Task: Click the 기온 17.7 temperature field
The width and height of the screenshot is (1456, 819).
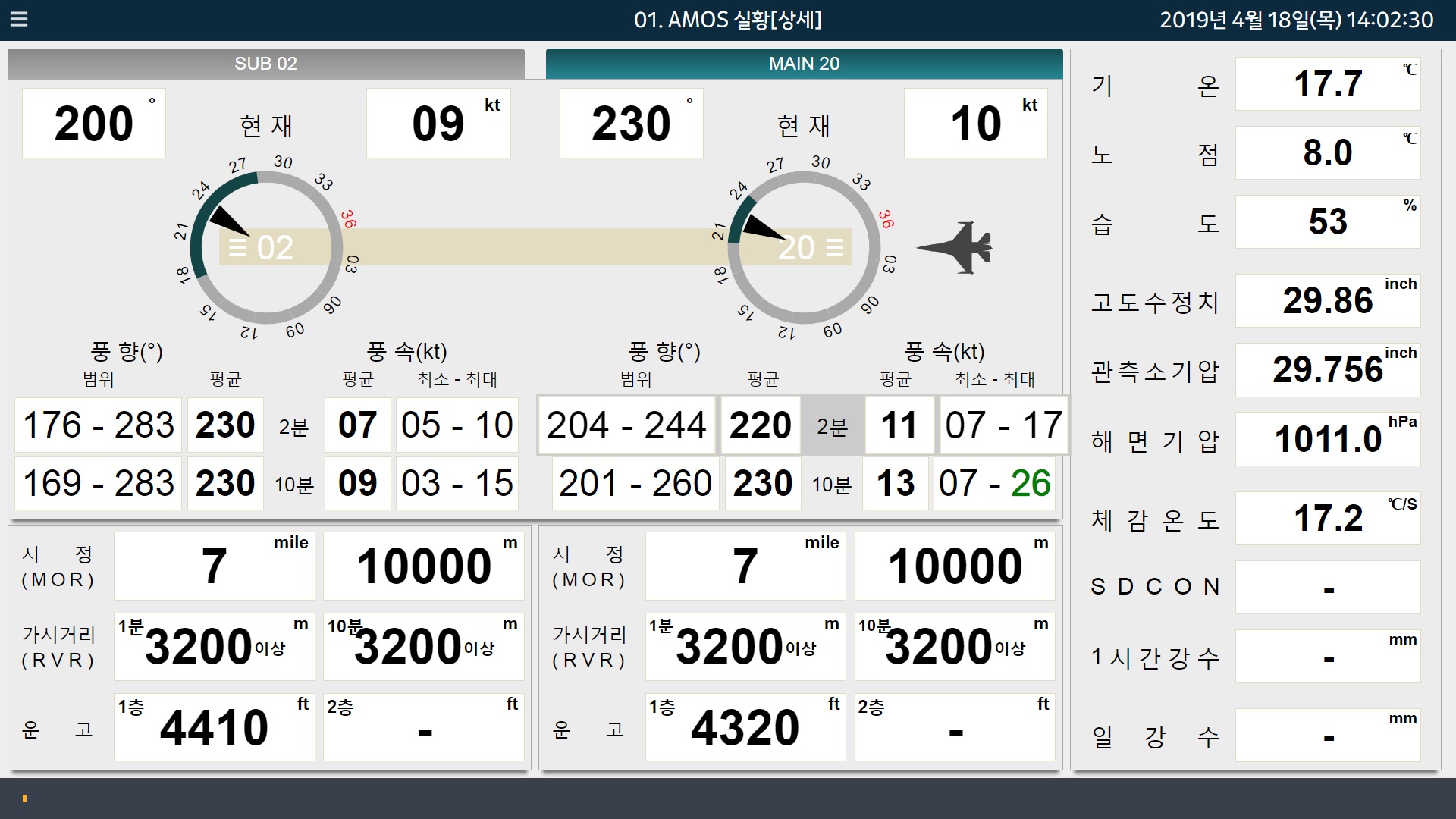Action: click(x=1327, y=84)
